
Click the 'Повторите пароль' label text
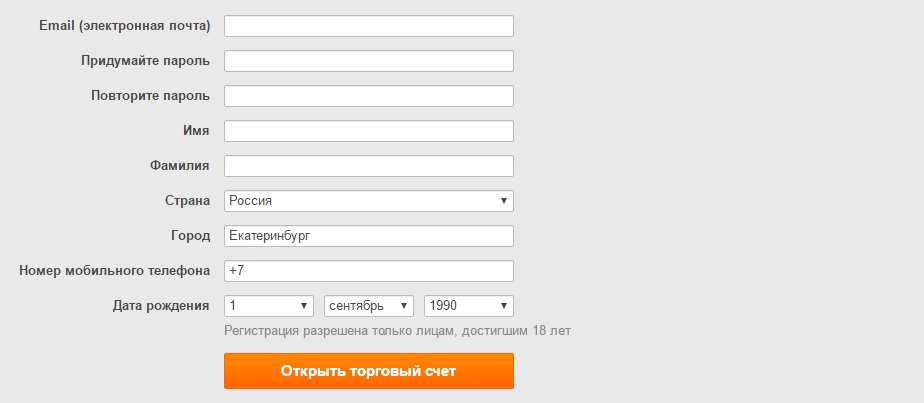150,96
